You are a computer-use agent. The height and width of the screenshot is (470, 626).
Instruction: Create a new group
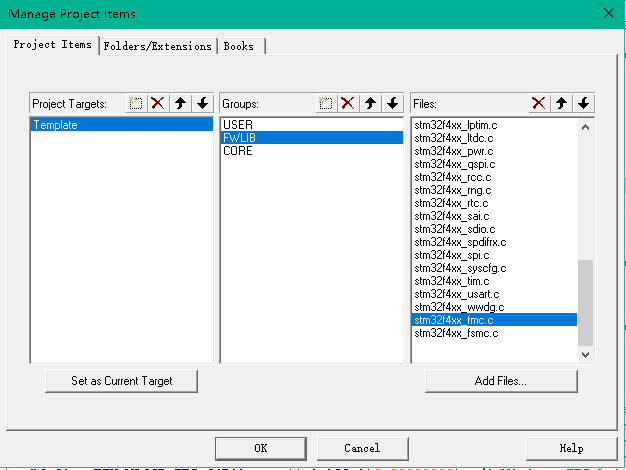[326, 103]
